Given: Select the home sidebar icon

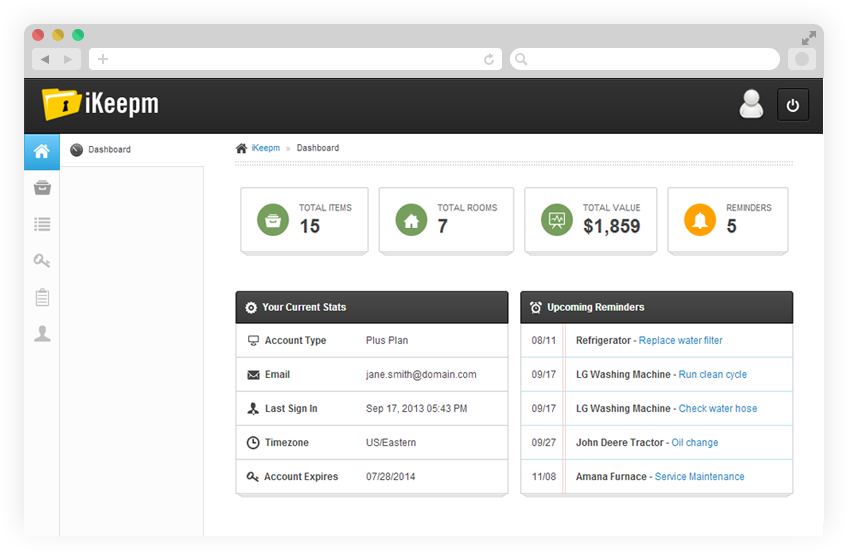Looking at the screenshot, I should (42, 152).
